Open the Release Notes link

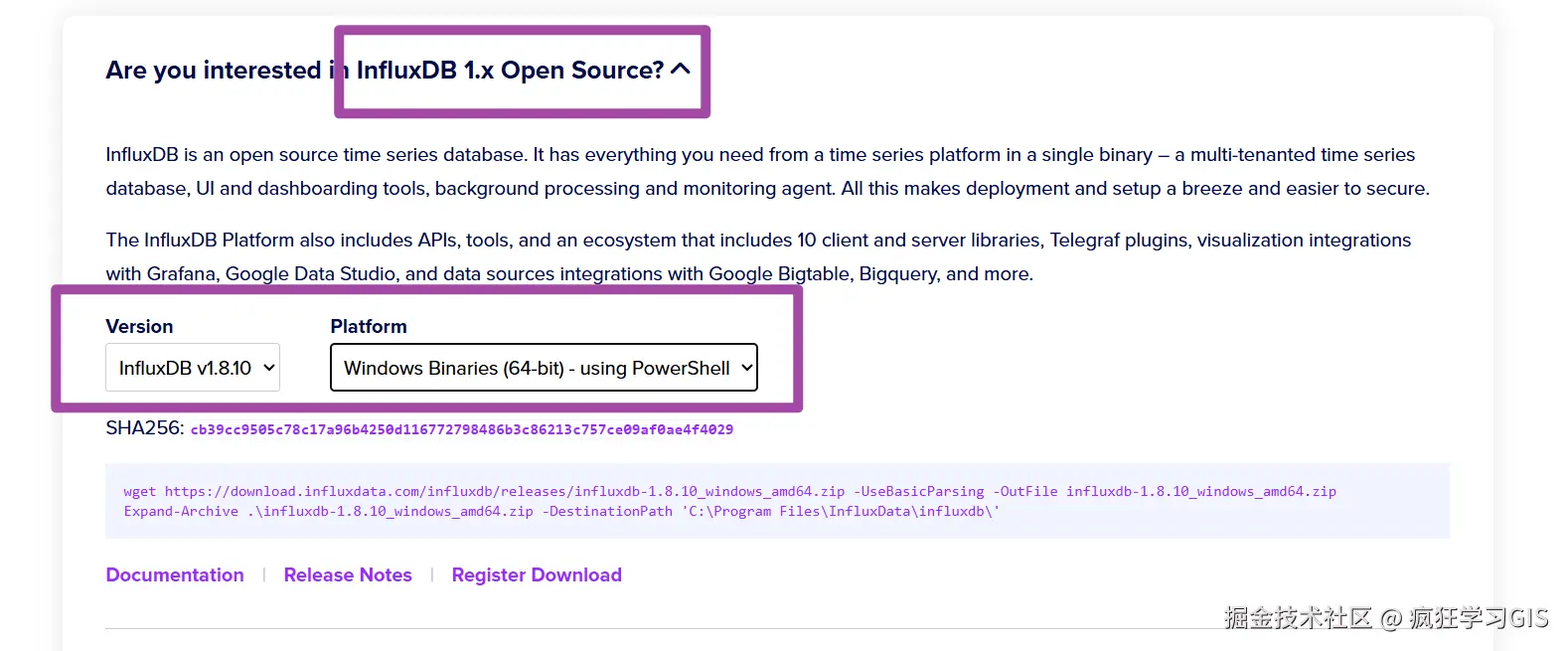pos(348,574)
